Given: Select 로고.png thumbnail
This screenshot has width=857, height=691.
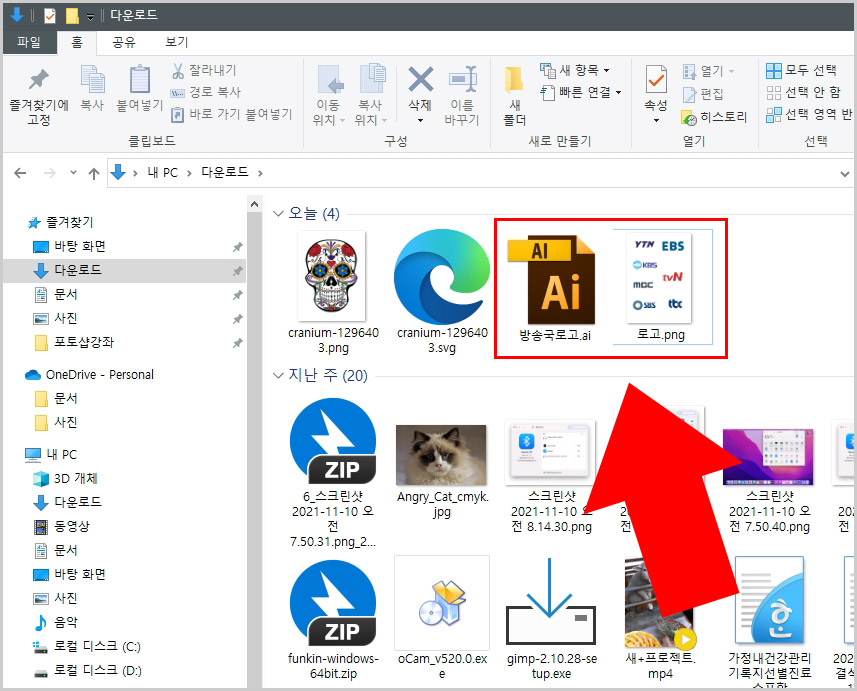Looking at the screenshot, I should coord(660,278).
